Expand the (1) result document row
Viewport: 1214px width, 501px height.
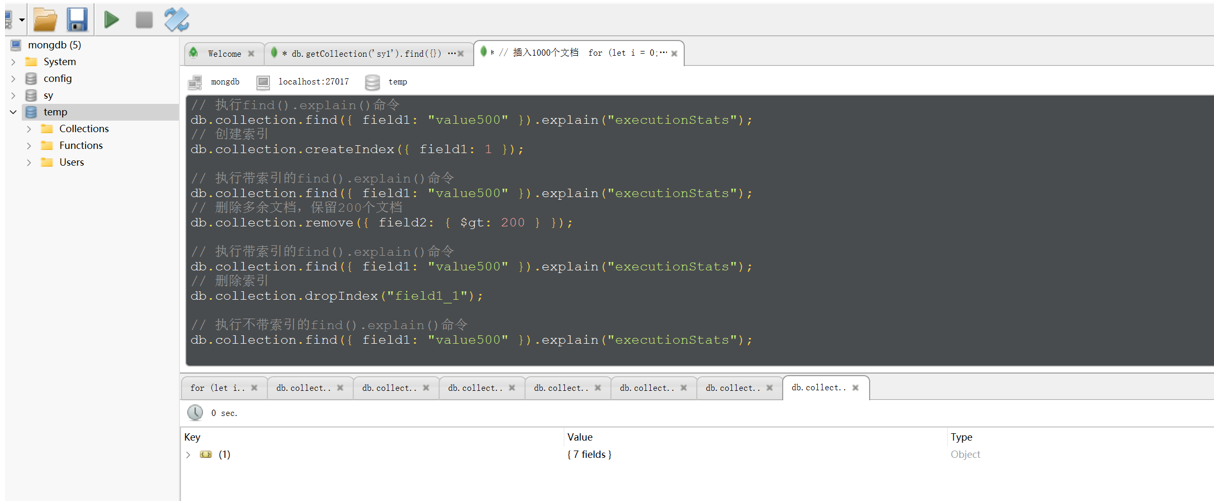point(188,455)
